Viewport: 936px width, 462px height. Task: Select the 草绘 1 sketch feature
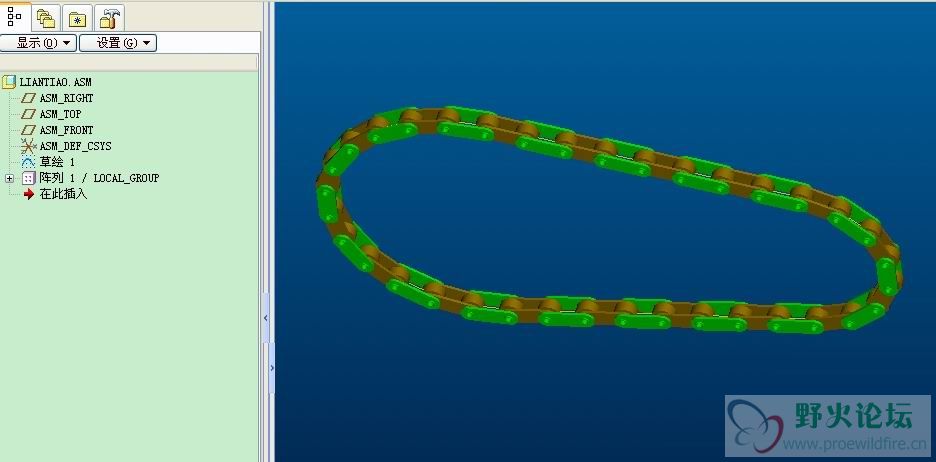point(57,162)
